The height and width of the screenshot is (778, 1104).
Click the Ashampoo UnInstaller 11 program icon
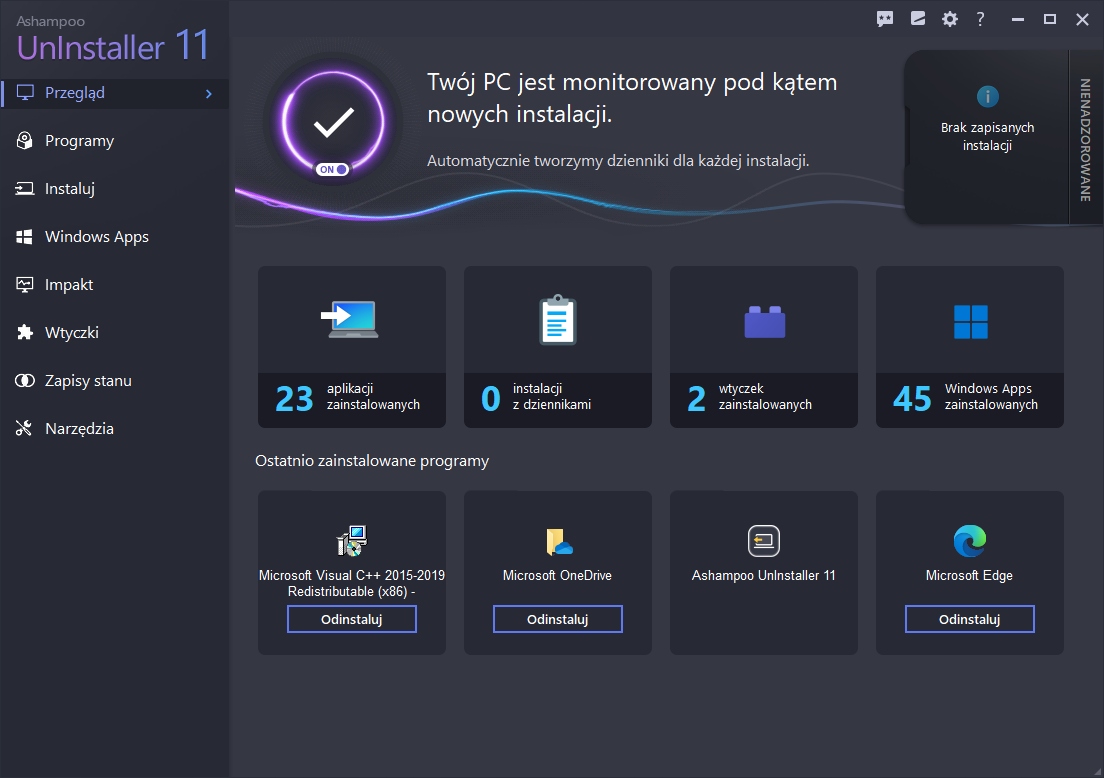tap(764, 541)
